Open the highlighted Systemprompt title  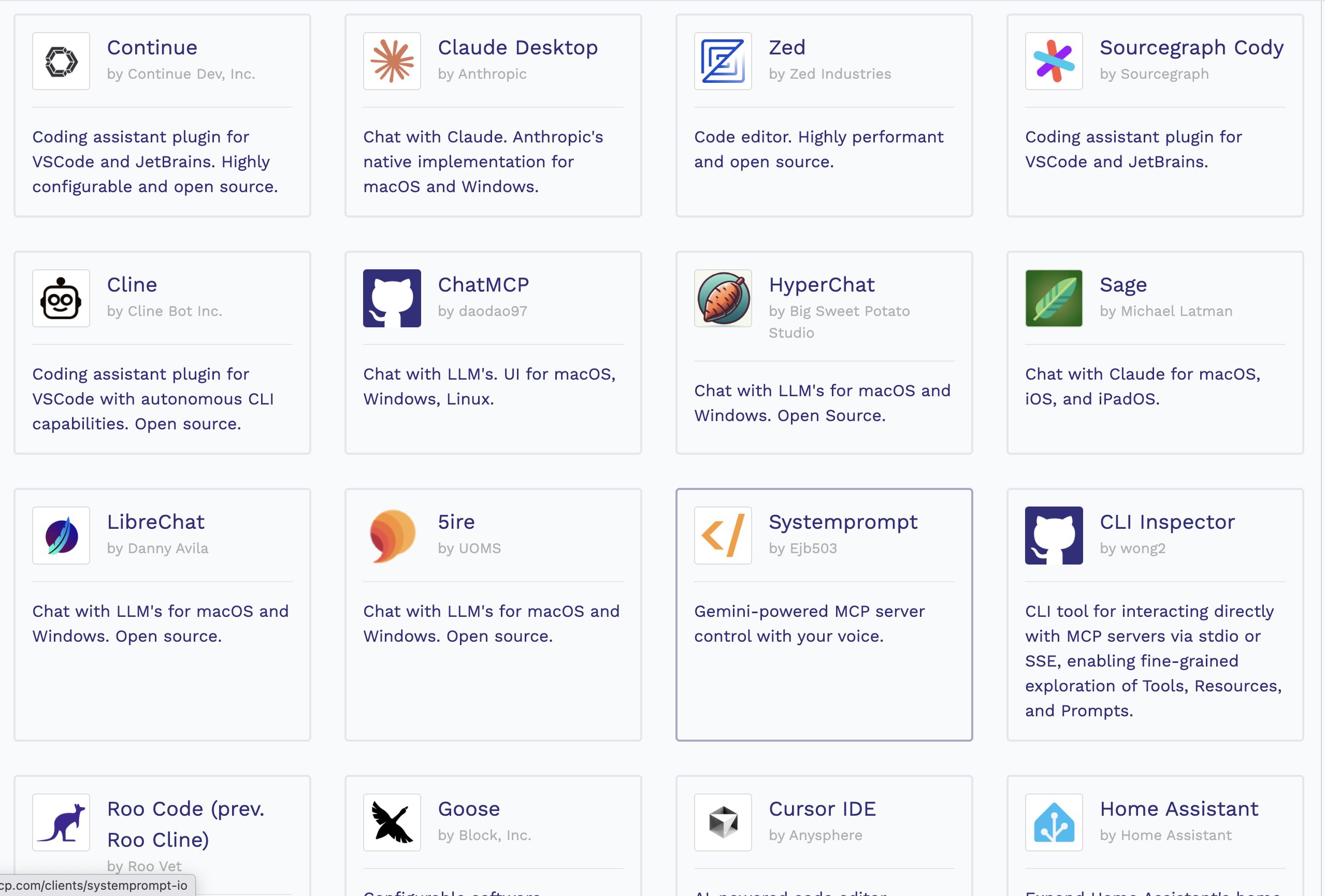tap(843, 522)
